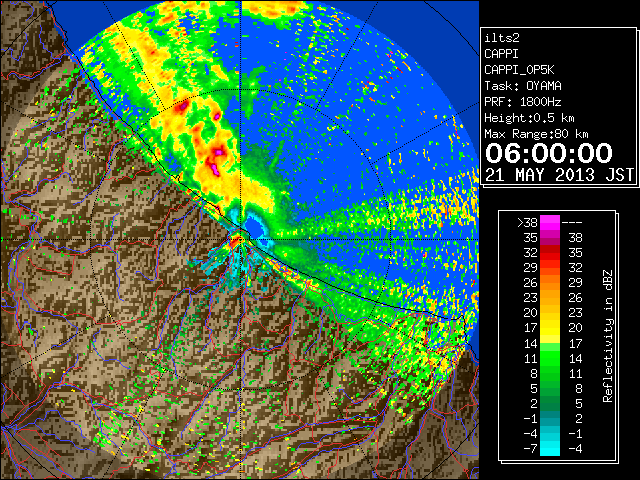Click the '-4' bottom right legend value
The width and height of the screenshot is (640, 480).
[x=575, y=449]
